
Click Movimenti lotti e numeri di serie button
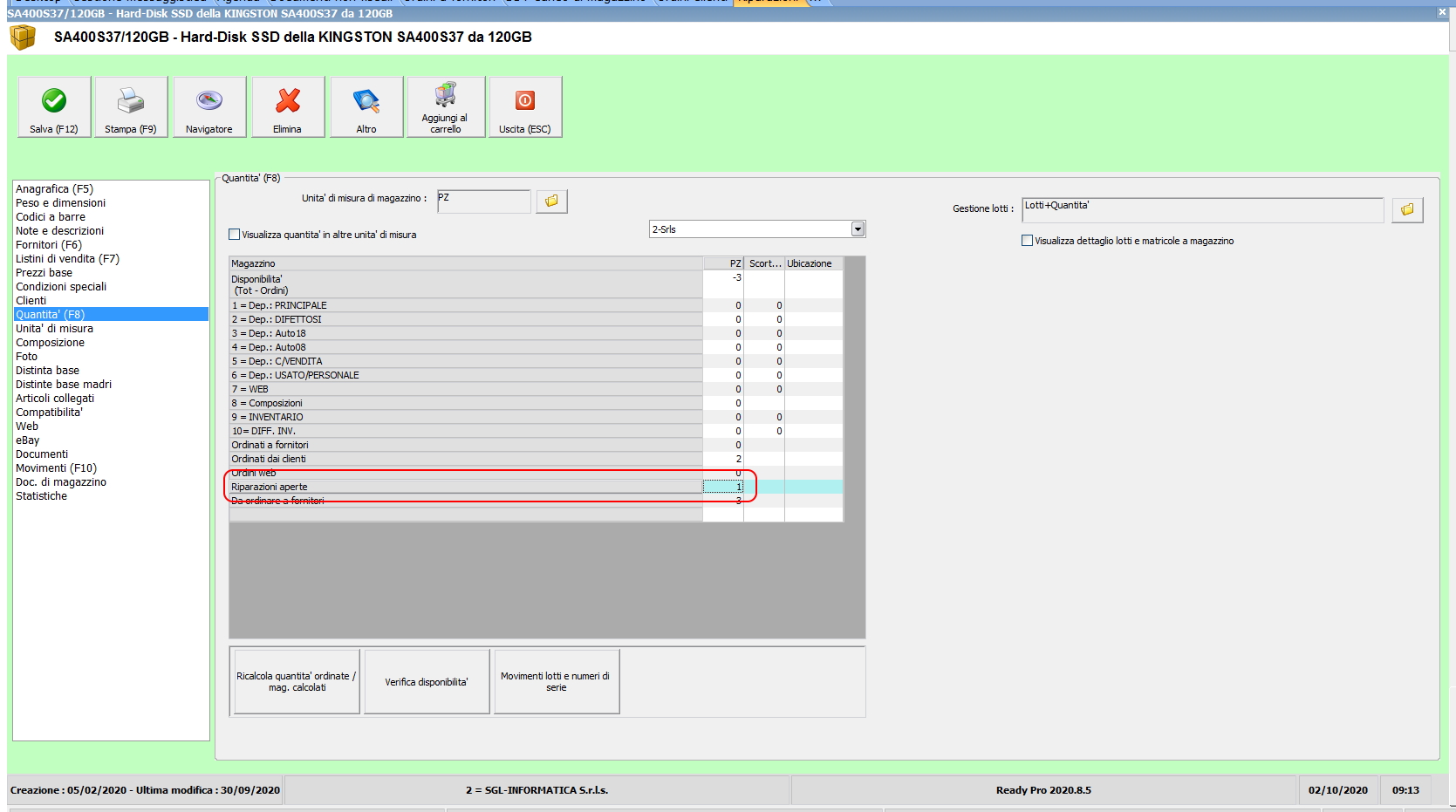(x=557, y=681)
